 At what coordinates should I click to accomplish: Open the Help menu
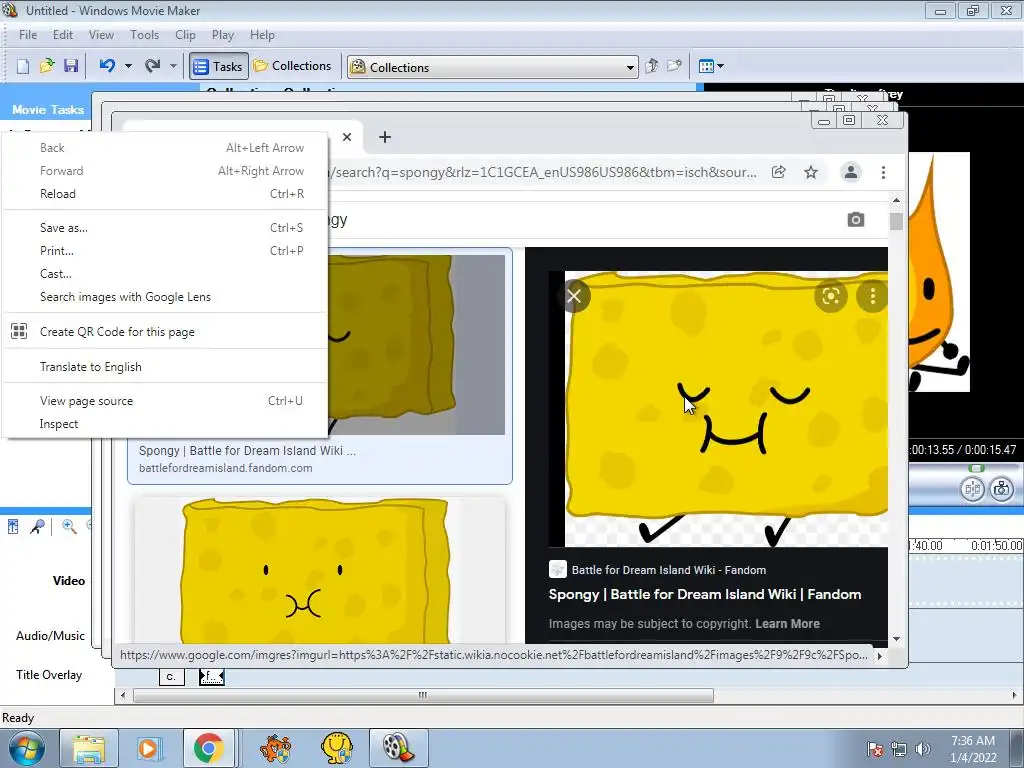(x=262, y=35)
